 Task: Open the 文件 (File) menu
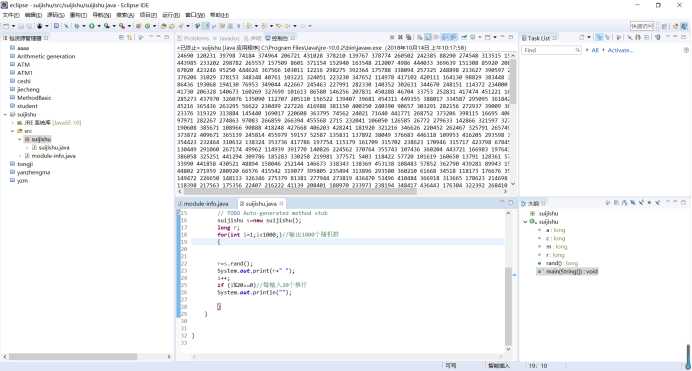(x=11, y=15)
